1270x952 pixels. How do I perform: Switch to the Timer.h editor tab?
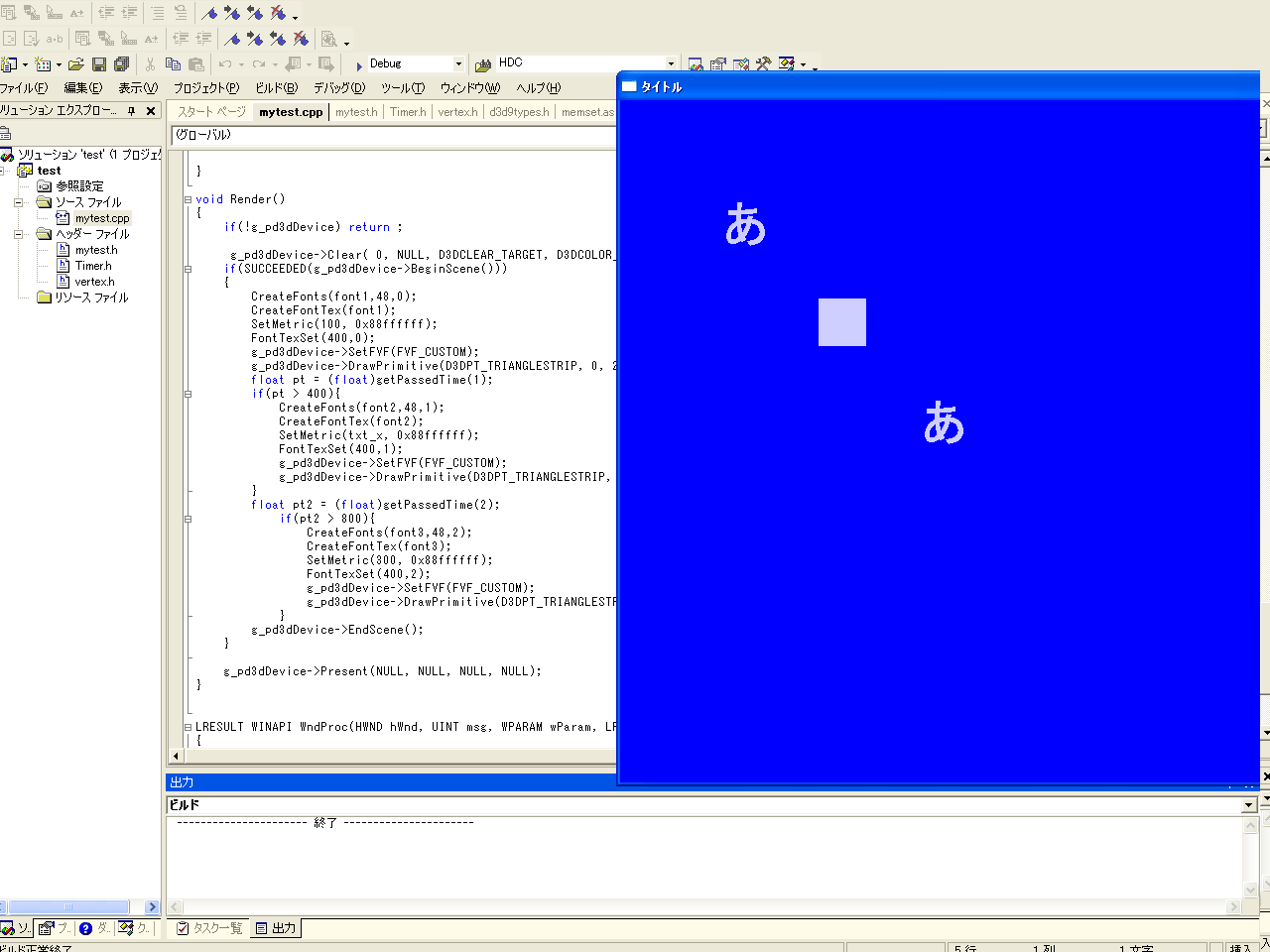pos(408,112)
